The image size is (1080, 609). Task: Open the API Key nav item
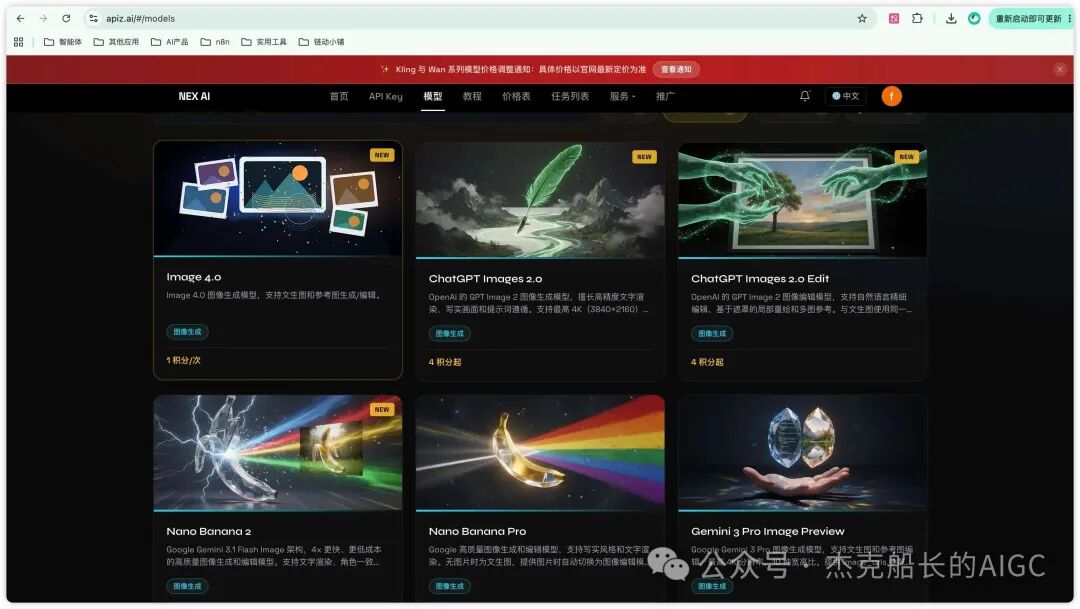386,96
